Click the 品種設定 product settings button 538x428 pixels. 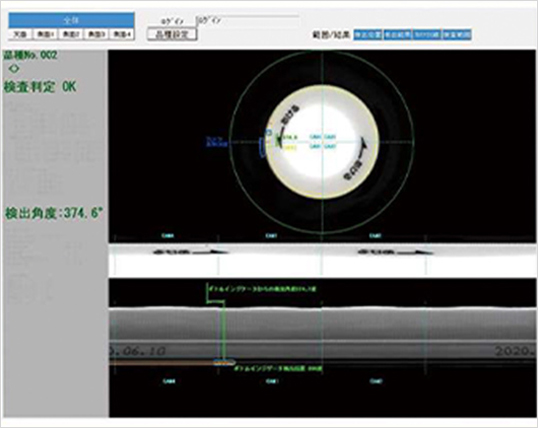click(172, 34)
